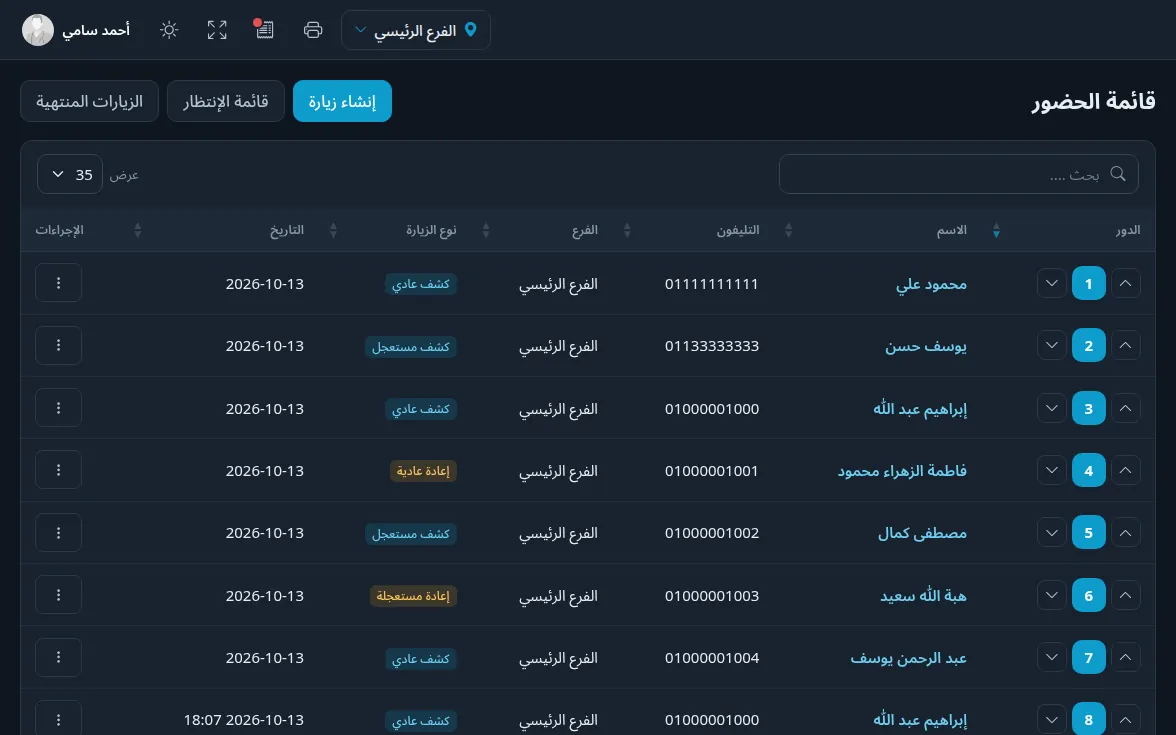Click queue number 1 badge
The image size is (1176, 735).
[1088, 284]
